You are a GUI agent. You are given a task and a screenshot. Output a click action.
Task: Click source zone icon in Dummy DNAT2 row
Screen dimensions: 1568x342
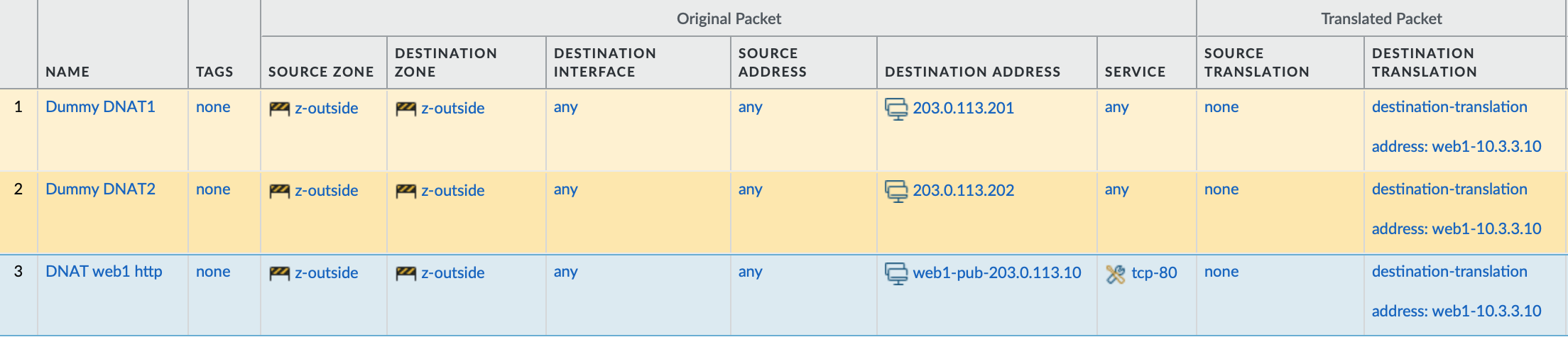[279, 191]
